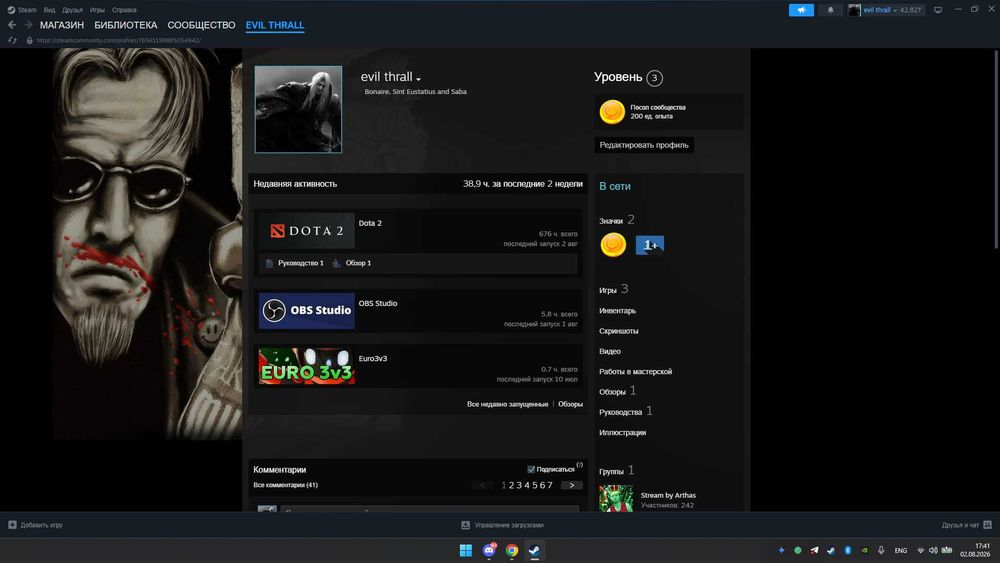Viewport: 1000px width, 563px height.
Task: Click the thumbs-up review icon for Dota 2
Action: click(x=336, y=263)
